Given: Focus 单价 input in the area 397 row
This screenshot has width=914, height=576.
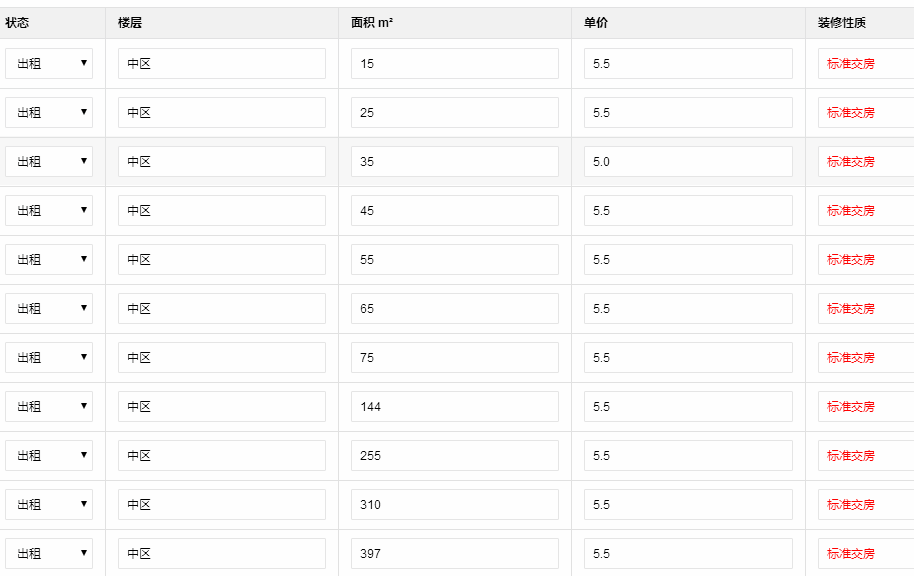Looking at the screenshot, I should point(688,553).
